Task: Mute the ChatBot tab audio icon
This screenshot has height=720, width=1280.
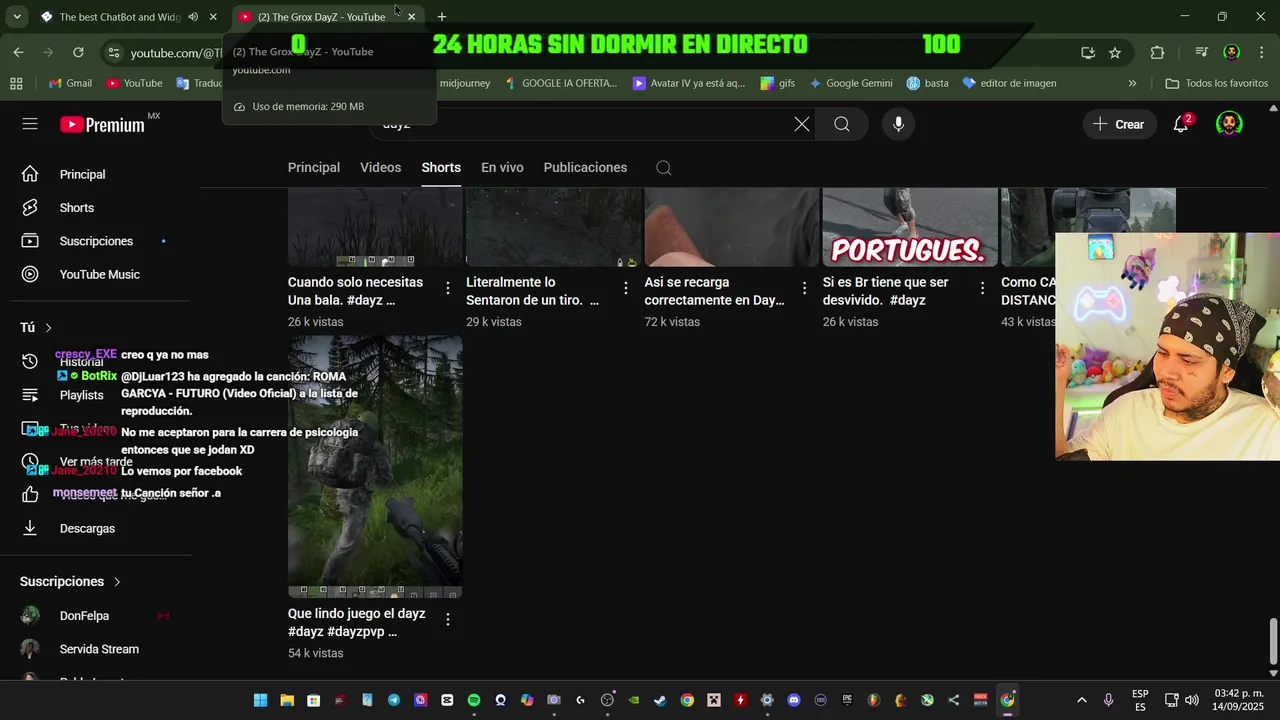Action: 193,17
